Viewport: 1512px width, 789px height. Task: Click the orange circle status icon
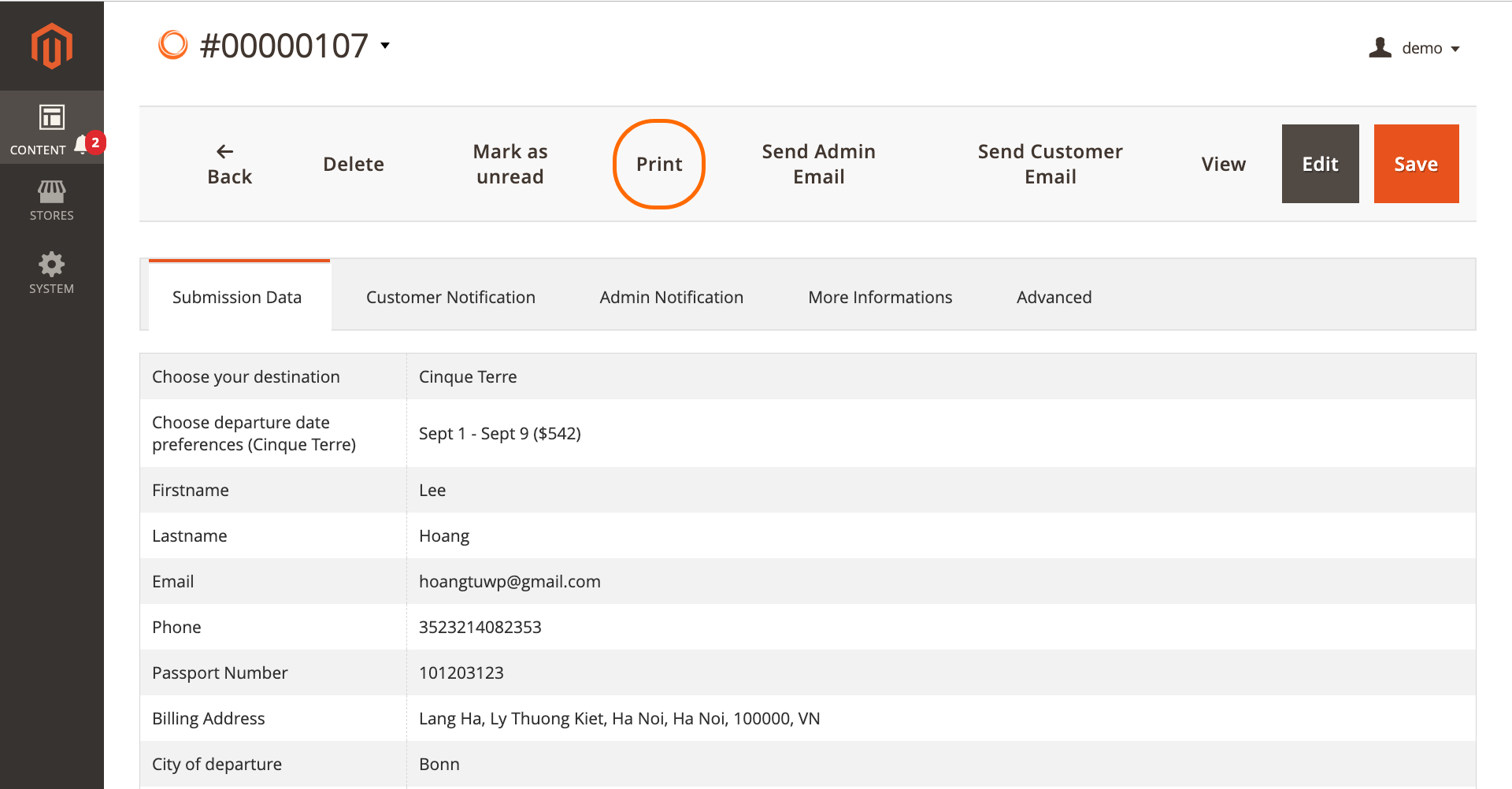pos(173,46)
